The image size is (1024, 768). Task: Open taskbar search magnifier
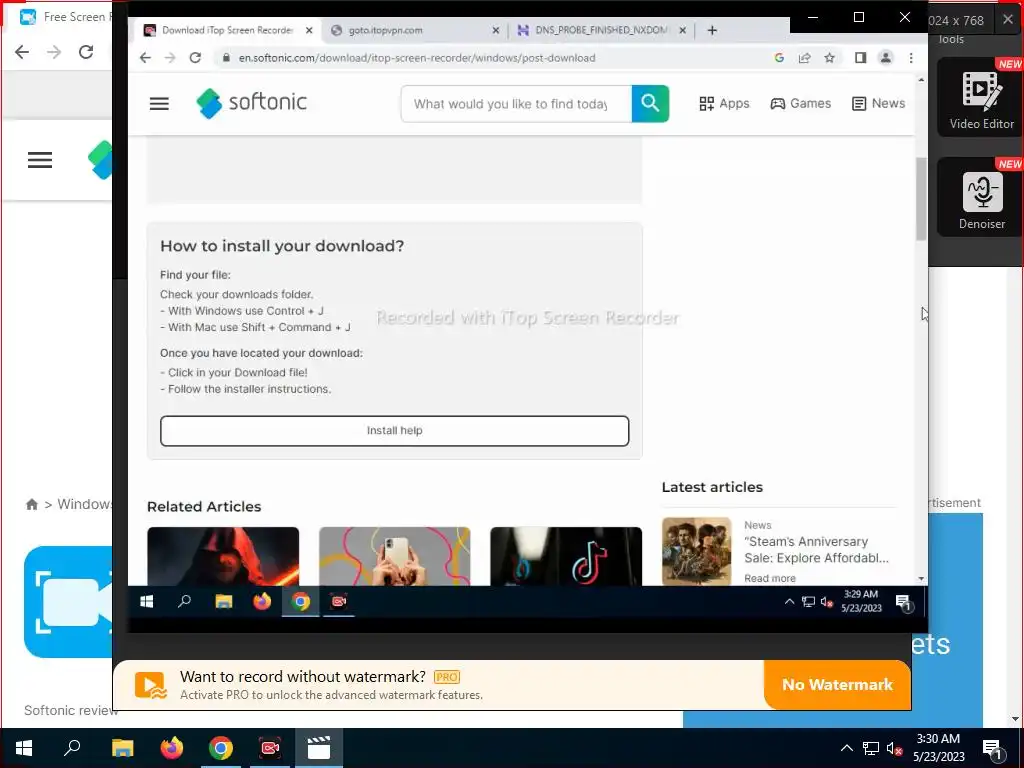point(72,748)
